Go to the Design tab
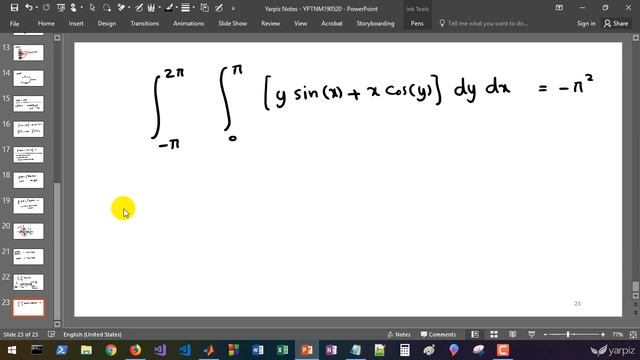The image size is (640, 360). [x=107, y=23]
